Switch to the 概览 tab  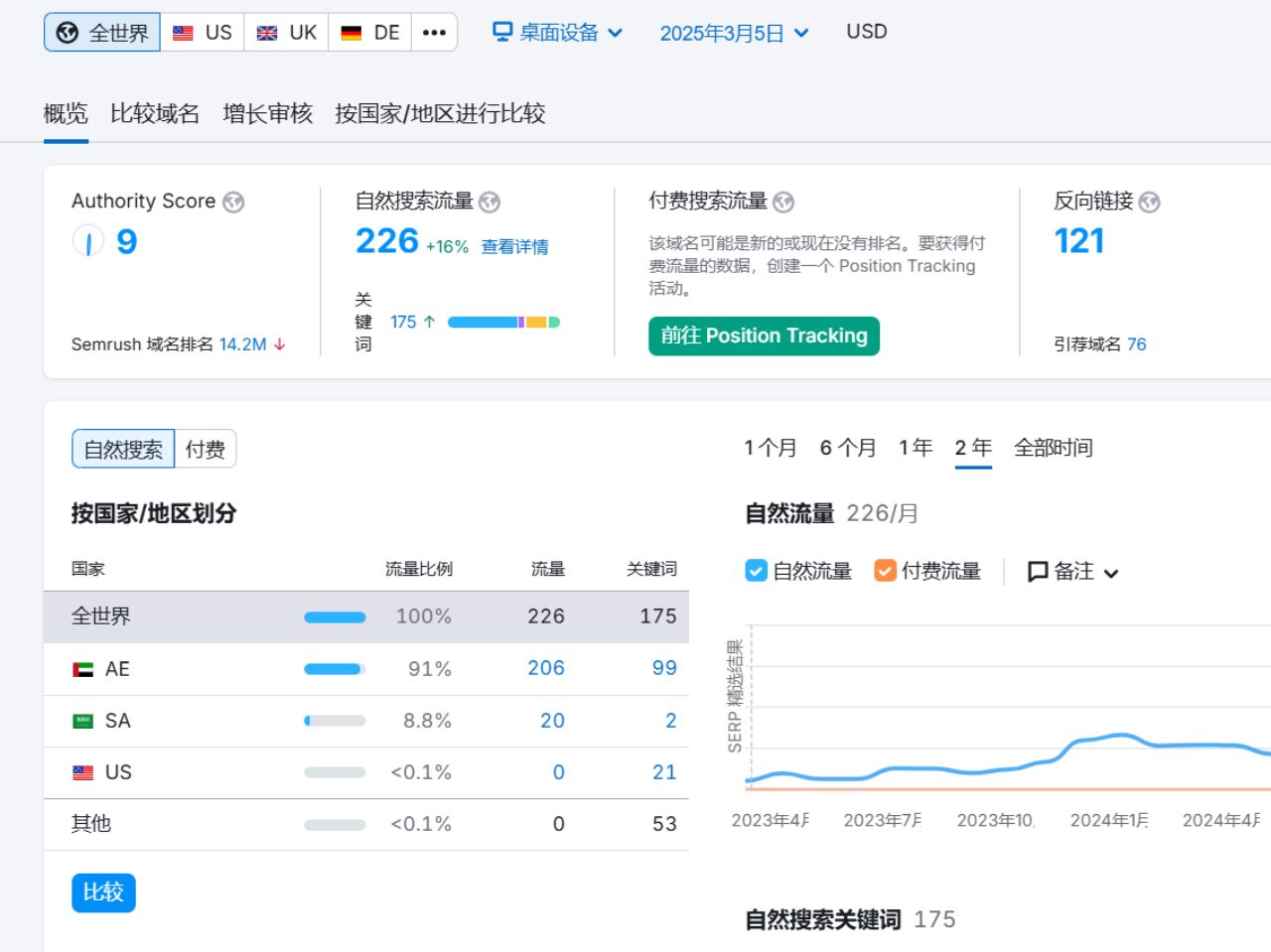(x=66, y=114)
